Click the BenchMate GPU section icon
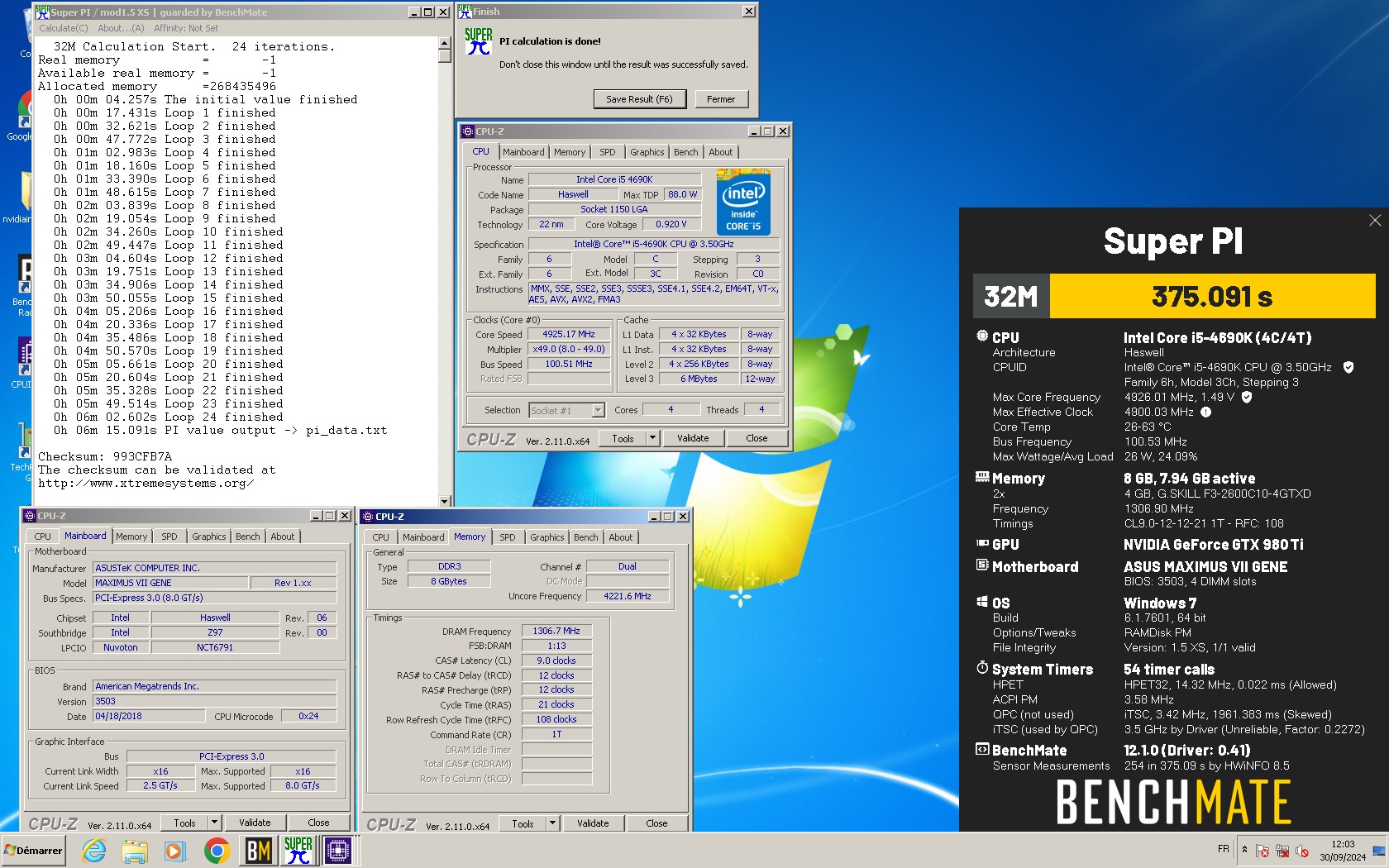Image resolution: width=1389 pixels, height=868 pixels. coord(982,543)
